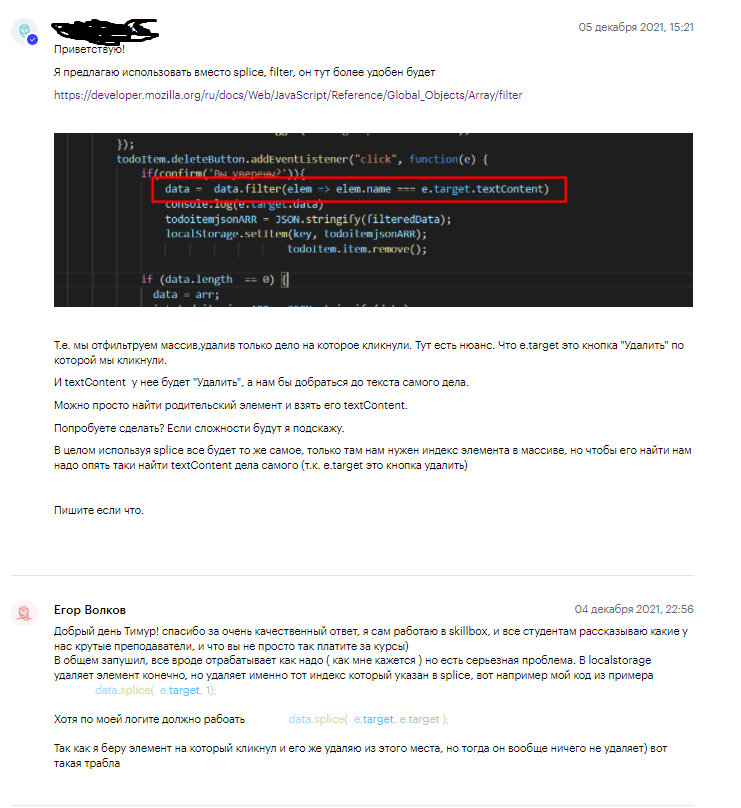The width and height of the screenshot is (741, 808).
Task: Click the red-outlined data.filter code line
Action: coord(359,189)
